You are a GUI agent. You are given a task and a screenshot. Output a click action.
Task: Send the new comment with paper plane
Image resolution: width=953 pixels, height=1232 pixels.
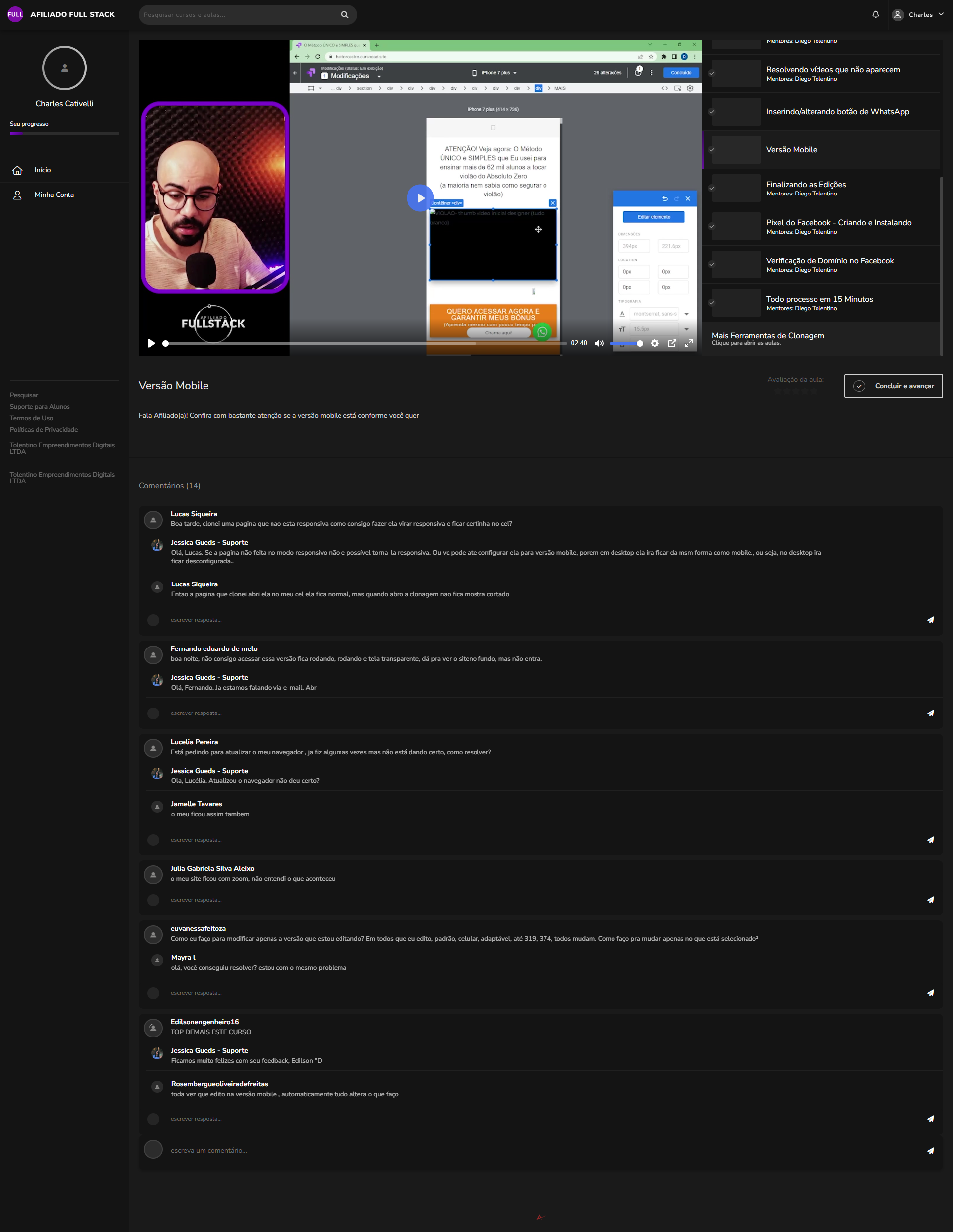930,1151
